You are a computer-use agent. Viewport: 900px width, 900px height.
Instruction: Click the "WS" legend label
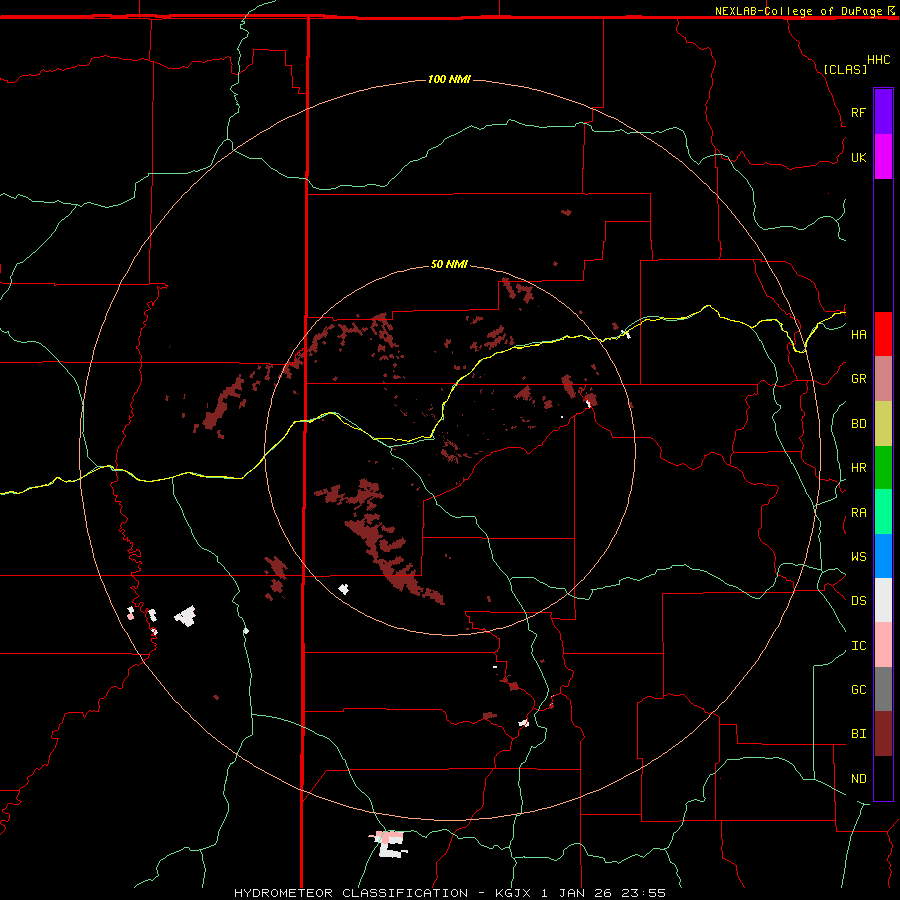(858, 556)
